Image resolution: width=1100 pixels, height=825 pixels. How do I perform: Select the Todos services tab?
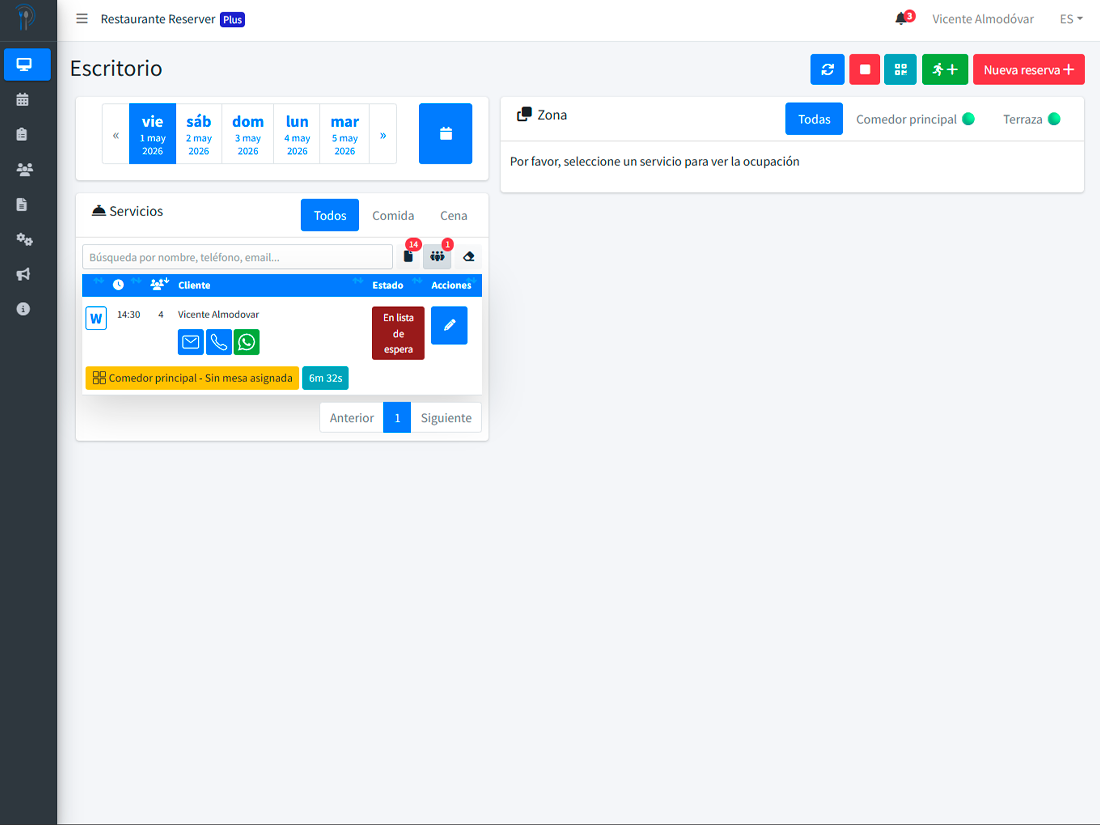pyautogui.click(x=330, y=215)
